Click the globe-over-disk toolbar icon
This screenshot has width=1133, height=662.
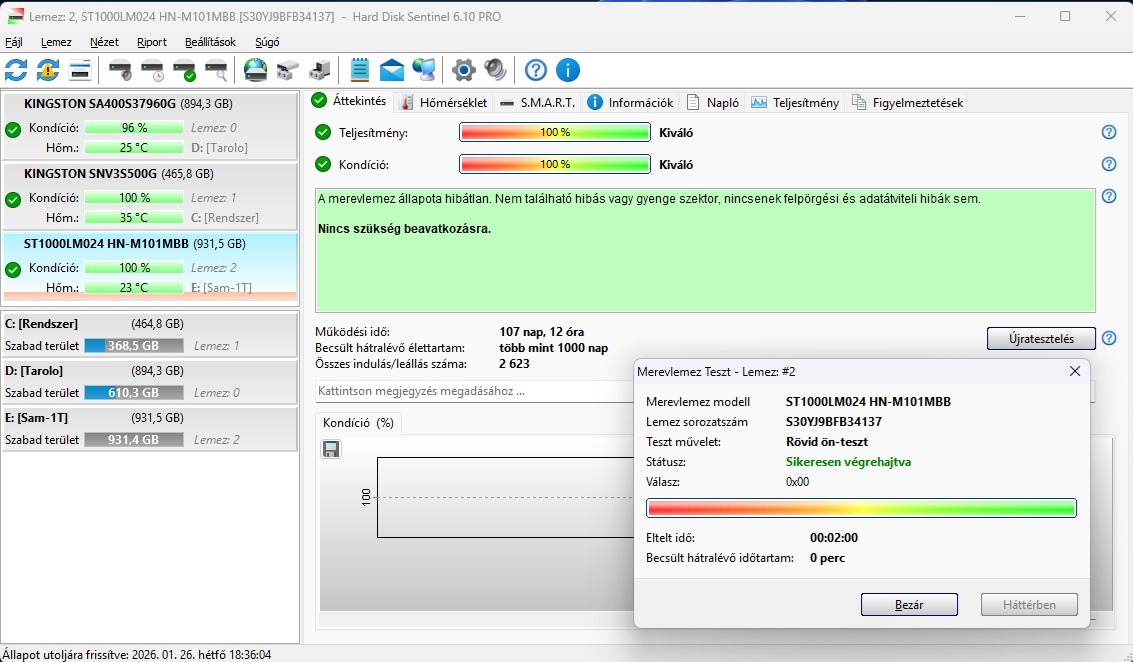(255, 70)
